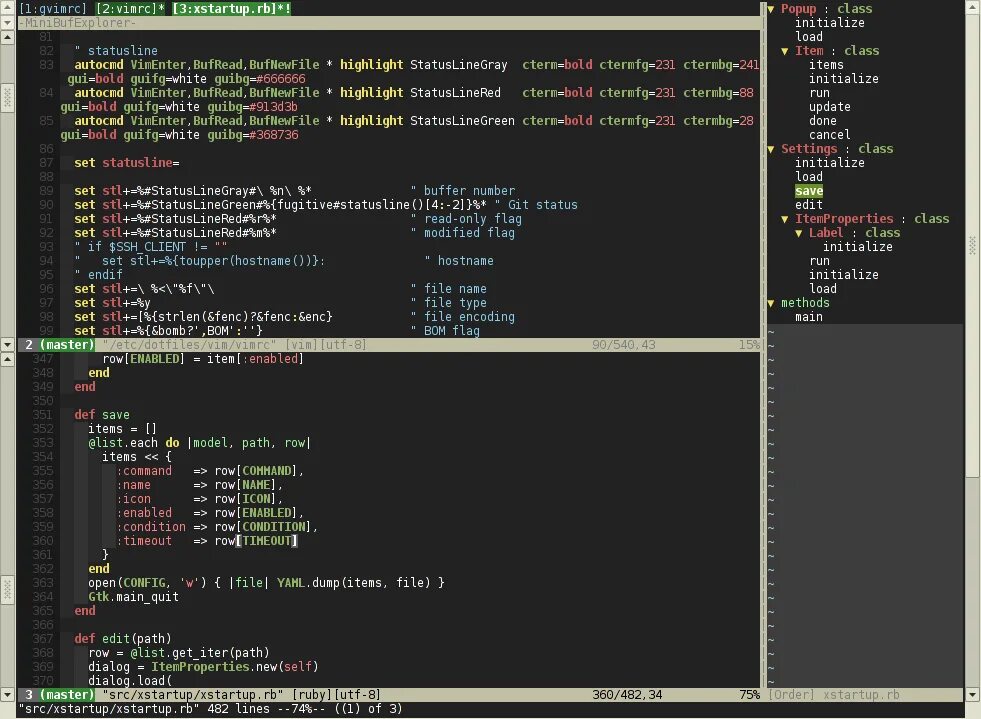Click the (master) branch label in vimrc status
The height and width of the screenshot is (719, 981).
(67, 345)
